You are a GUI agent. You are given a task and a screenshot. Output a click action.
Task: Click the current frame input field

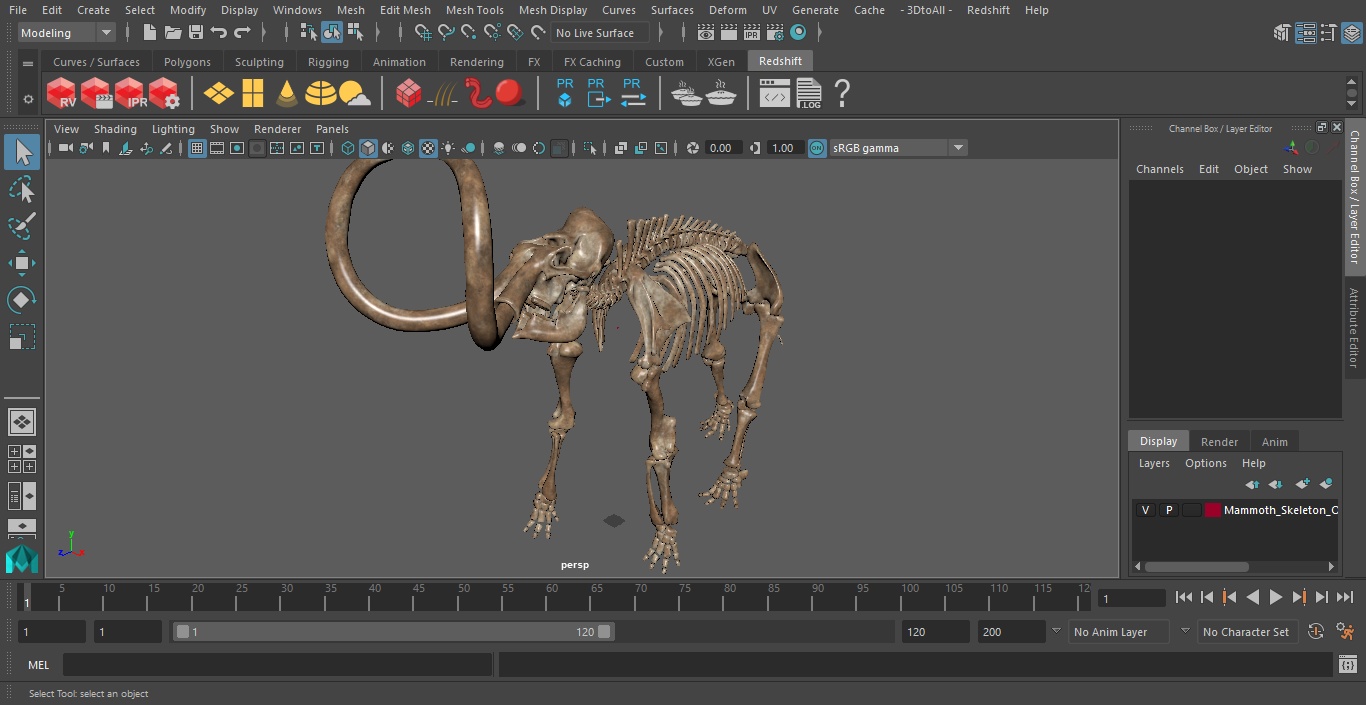1131,598
